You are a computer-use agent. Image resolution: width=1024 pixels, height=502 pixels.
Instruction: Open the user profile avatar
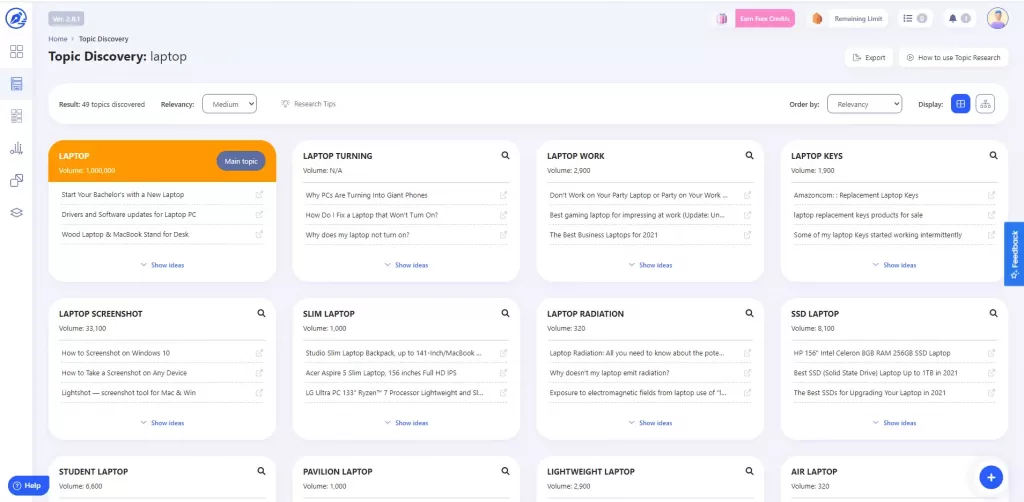tap(997, 18)
